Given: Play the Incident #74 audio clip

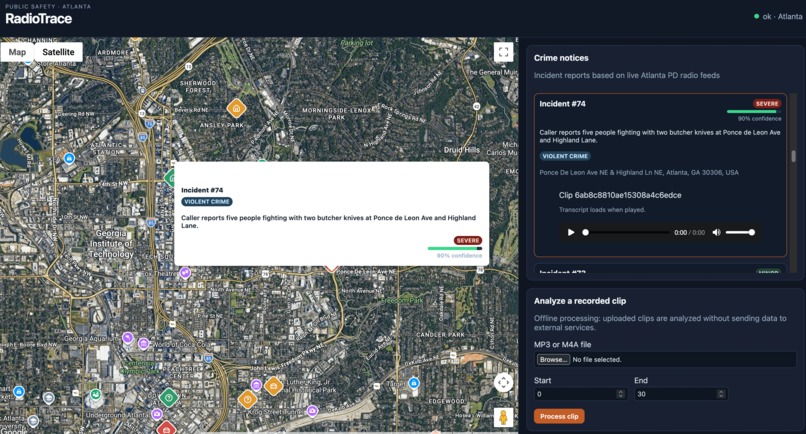Looking at the screenshot, I should [x=571, y=232].
